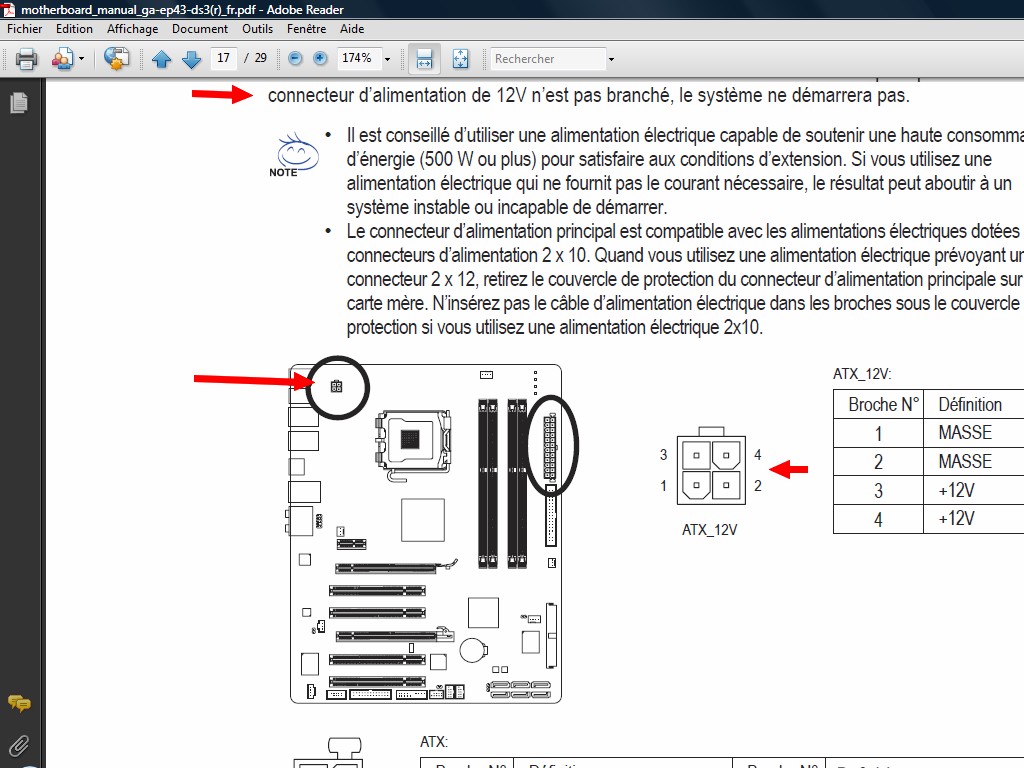Viewport: 1024px width, 768px height.
Task: Focus the Rechercher search box
Action: (548, 59)
